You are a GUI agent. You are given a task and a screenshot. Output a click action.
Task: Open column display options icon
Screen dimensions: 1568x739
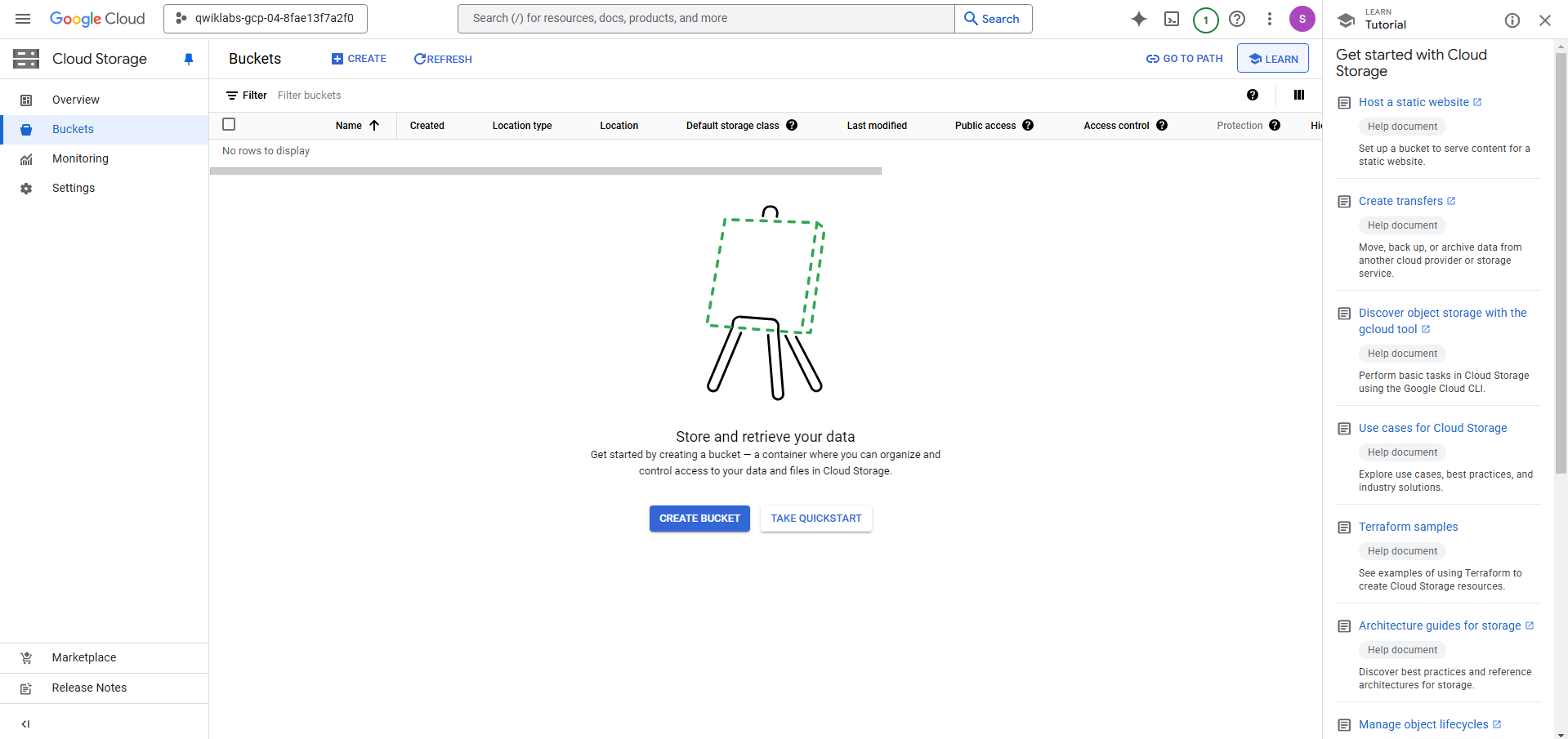[x=1299, y=95]
